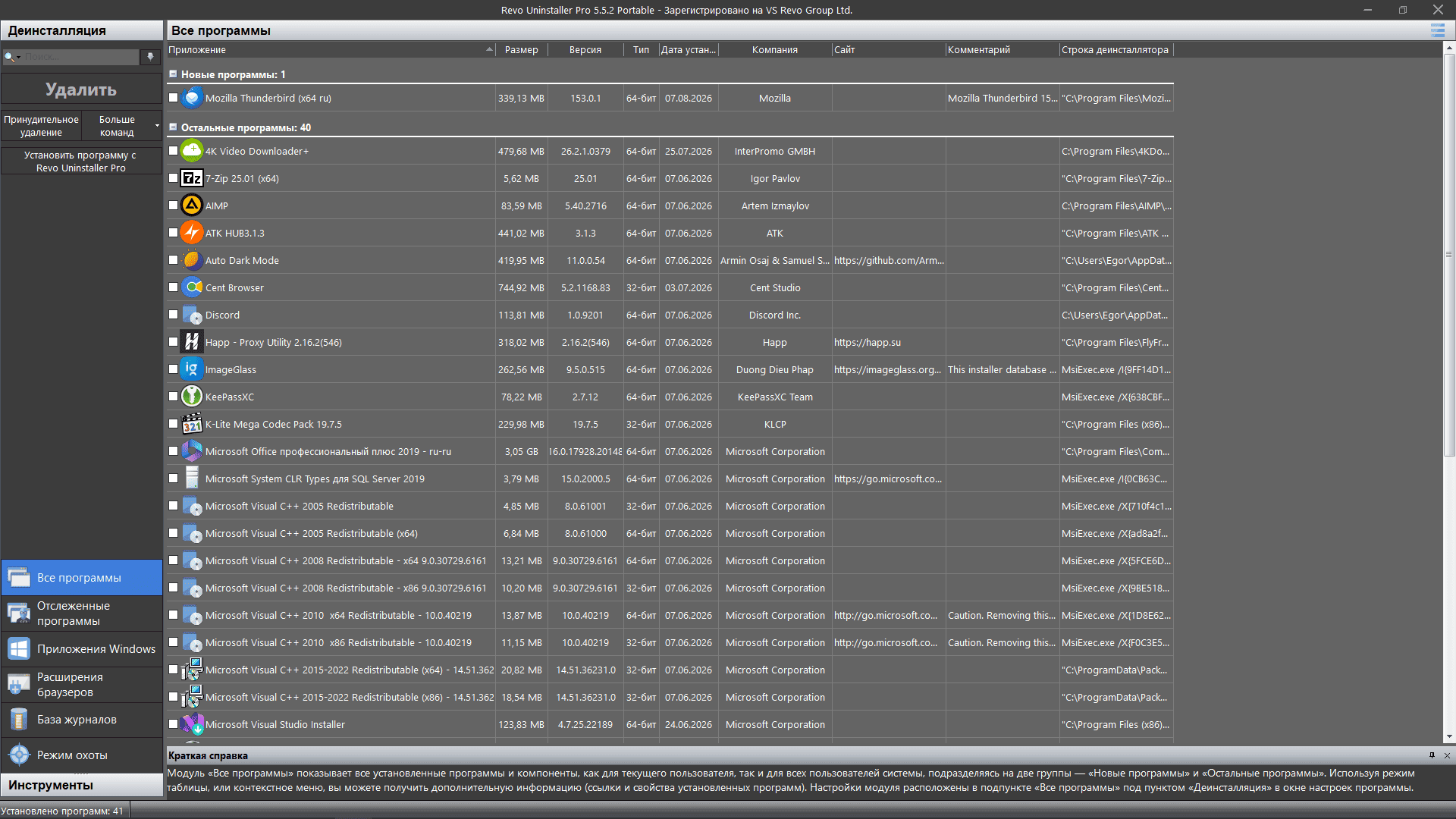1456x819 pixels.
Task: Click the Microsoft System CLR Types icon
Action: (x=192, y=479)
